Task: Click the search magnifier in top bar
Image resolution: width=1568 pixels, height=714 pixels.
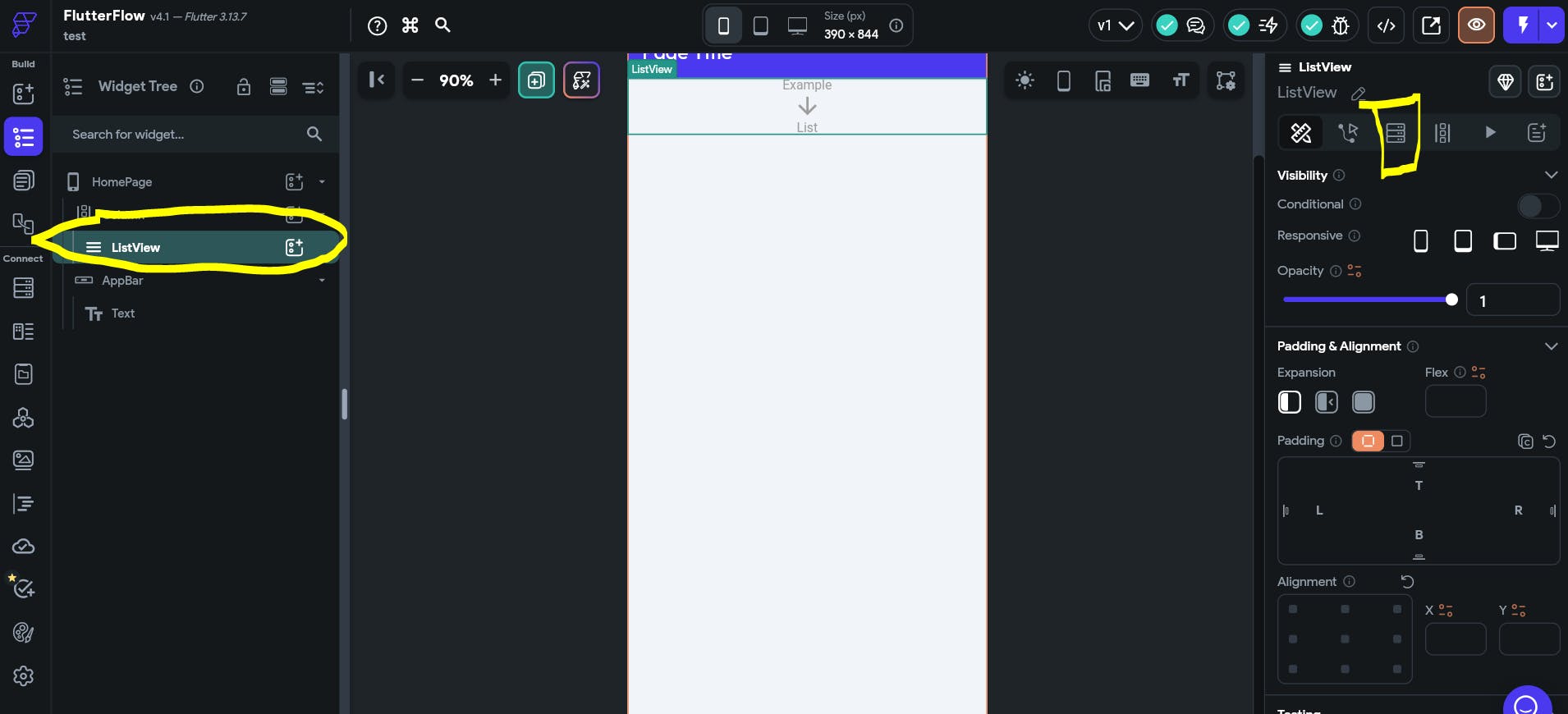Action: click(442, 25)
